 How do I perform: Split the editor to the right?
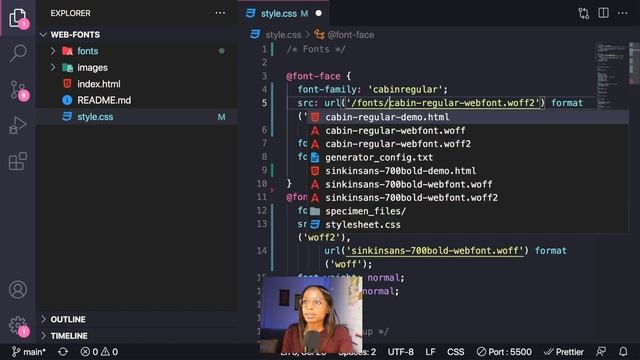603,13
